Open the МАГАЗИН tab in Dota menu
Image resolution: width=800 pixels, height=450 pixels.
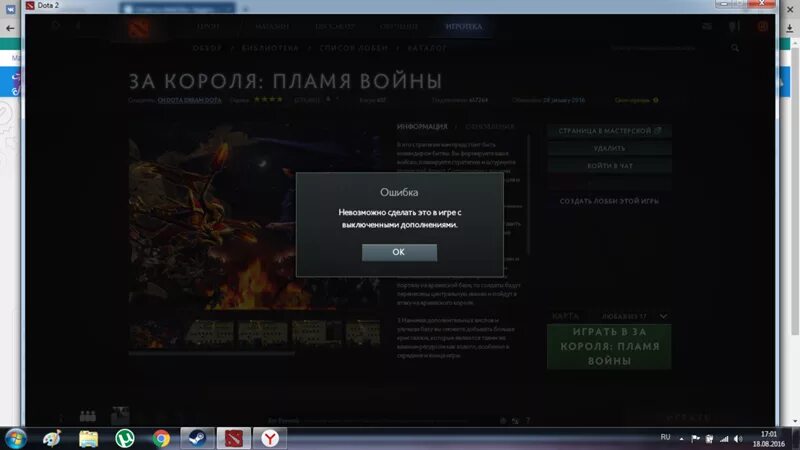[x=272, y=27]
